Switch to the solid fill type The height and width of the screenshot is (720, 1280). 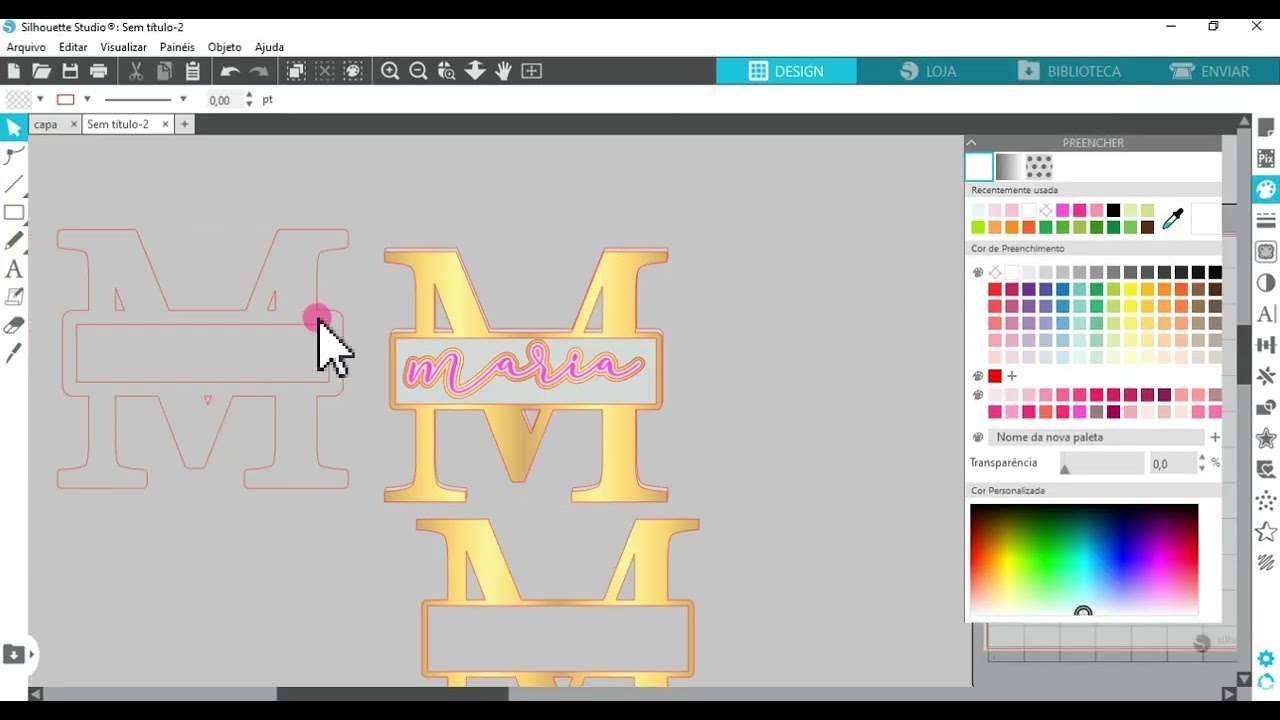point(979,167)
